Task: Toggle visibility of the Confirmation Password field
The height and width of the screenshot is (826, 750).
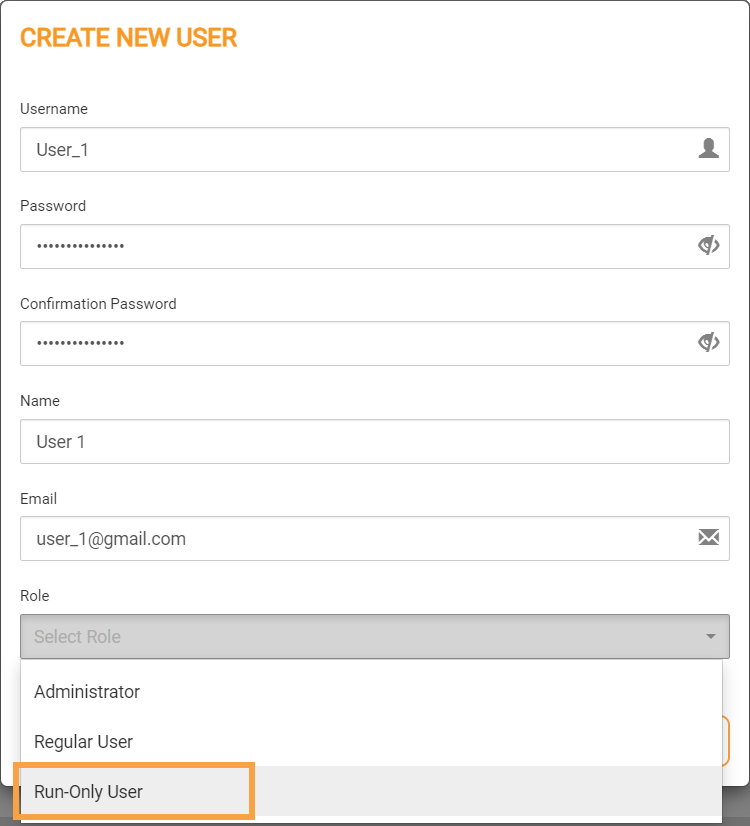Action: click(x=708, y=343)
